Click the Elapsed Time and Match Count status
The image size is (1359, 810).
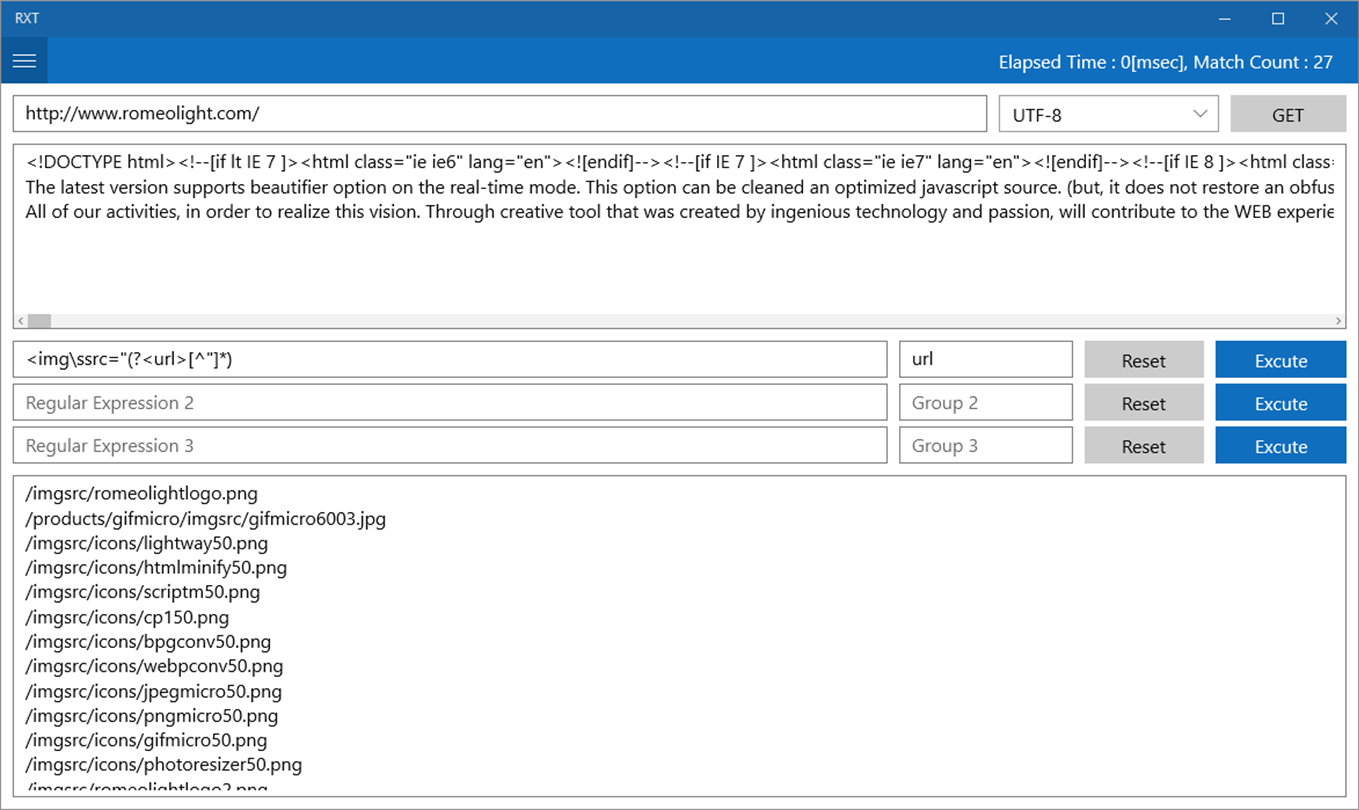point(1166,62)
